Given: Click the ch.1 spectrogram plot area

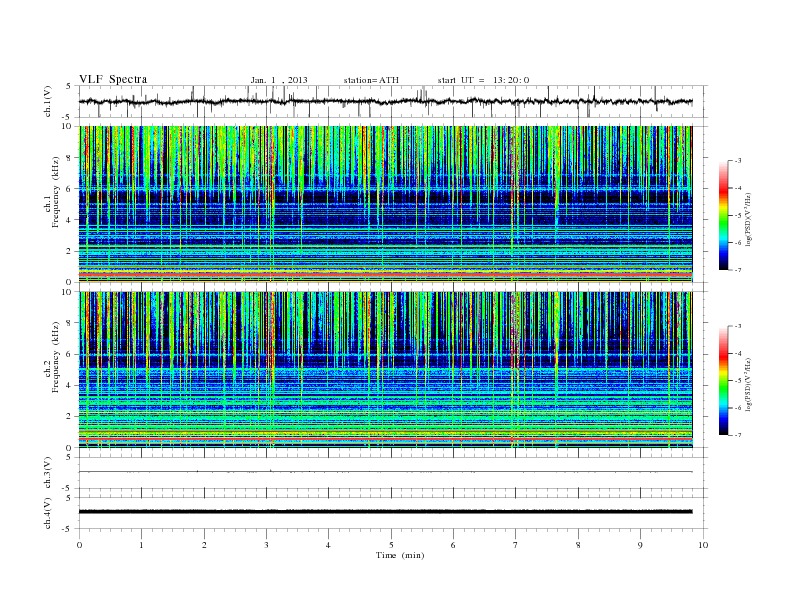Looking at the screenshot, I should (385, 204).
